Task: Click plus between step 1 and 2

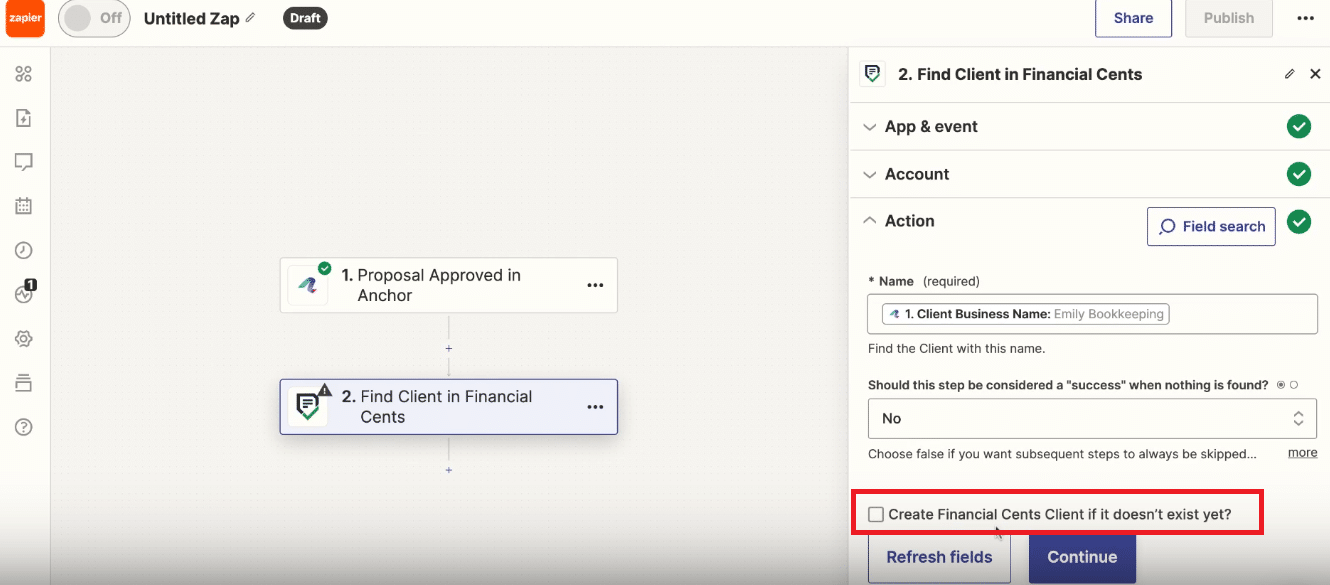Action: pos(449,348)
